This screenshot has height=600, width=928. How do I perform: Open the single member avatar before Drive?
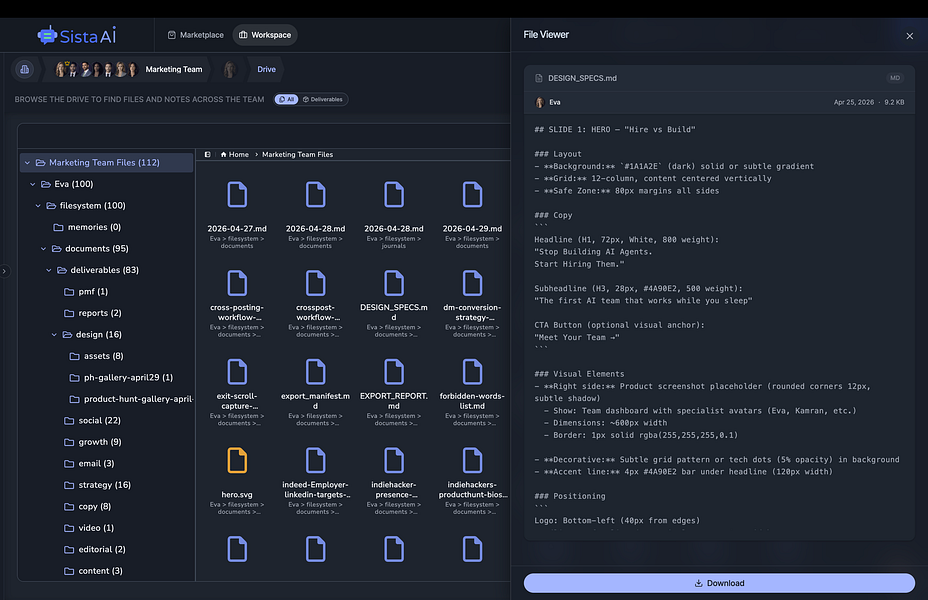click(230, 69)
